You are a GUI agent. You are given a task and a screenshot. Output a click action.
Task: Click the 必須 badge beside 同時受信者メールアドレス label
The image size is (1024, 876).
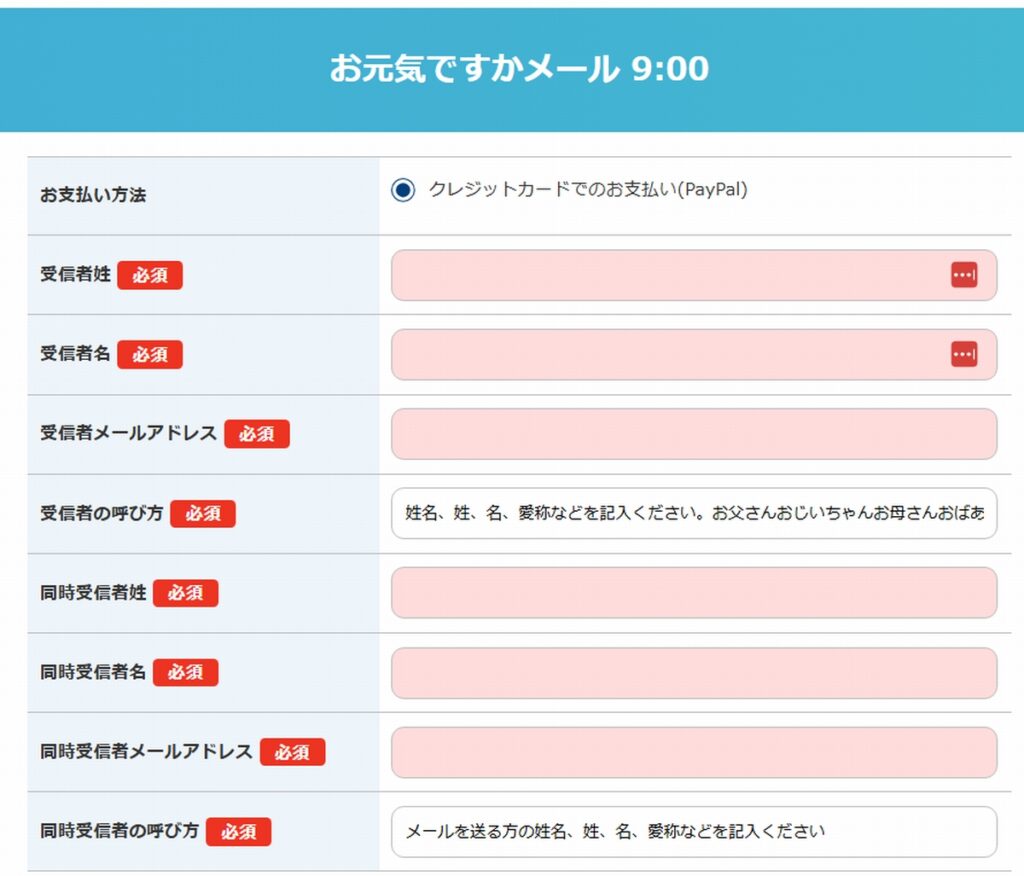[x=292, y=752]
